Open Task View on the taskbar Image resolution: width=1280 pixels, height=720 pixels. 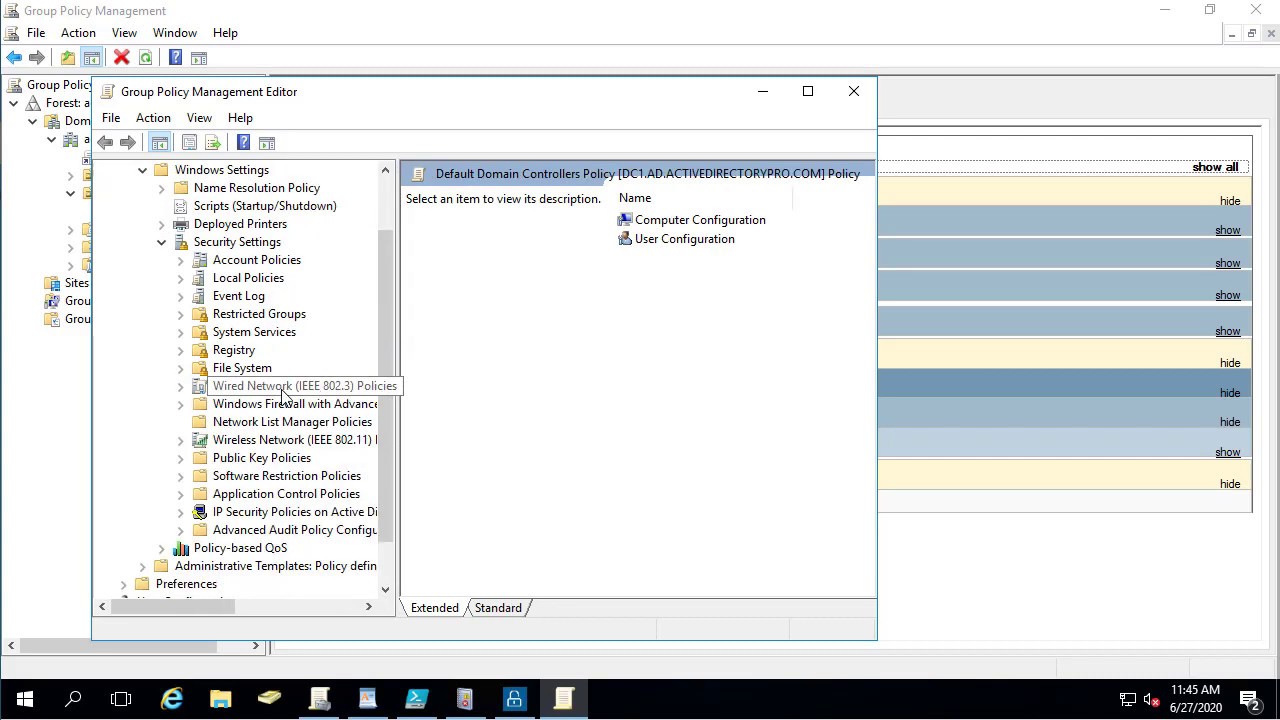pyautogui.click(x=121, y=699)
